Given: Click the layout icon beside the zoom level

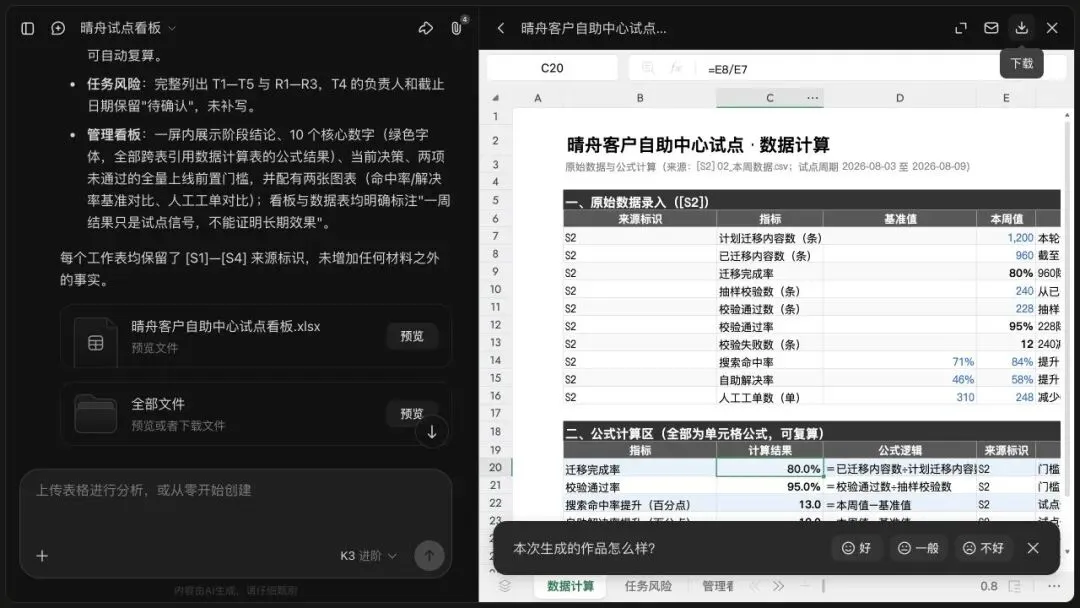Looking at the screenshot, I should click(x=1015, y=586).
